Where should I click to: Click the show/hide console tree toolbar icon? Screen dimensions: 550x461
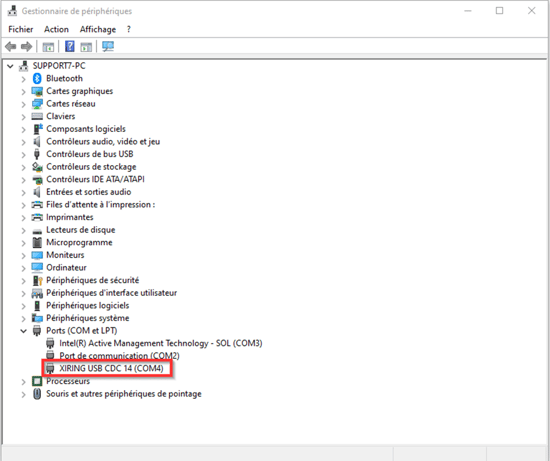click(48, 47)
